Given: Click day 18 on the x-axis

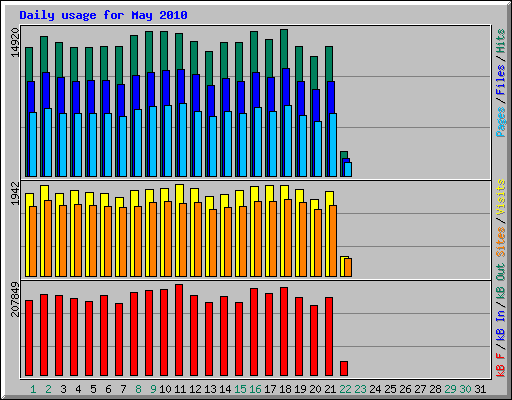Looking at the screenshot, I should pos(285,389).
